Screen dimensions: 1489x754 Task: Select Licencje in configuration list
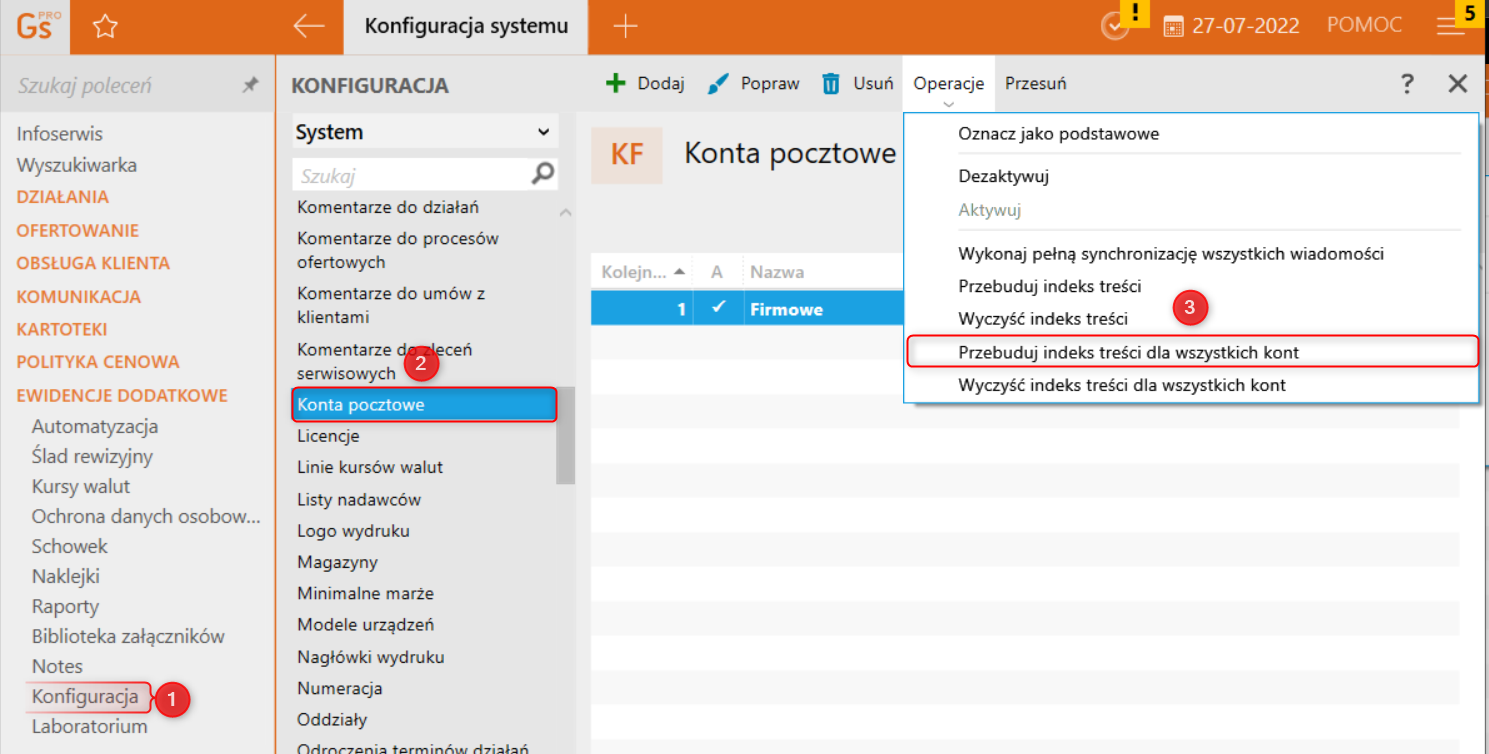(x=328, y=436)
